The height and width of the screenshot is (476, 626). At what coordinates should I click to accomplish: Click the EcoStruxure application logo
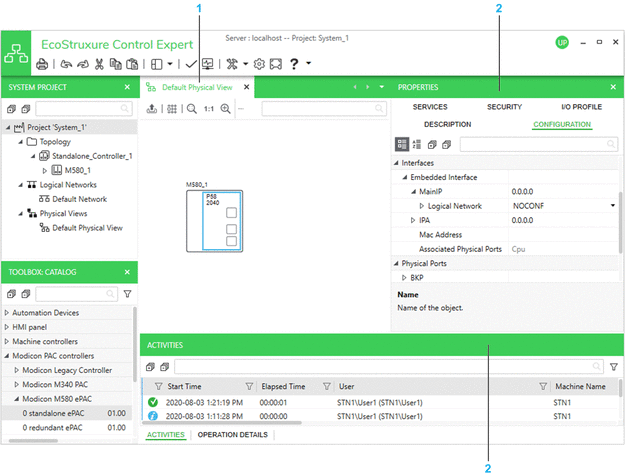[16, 54]
